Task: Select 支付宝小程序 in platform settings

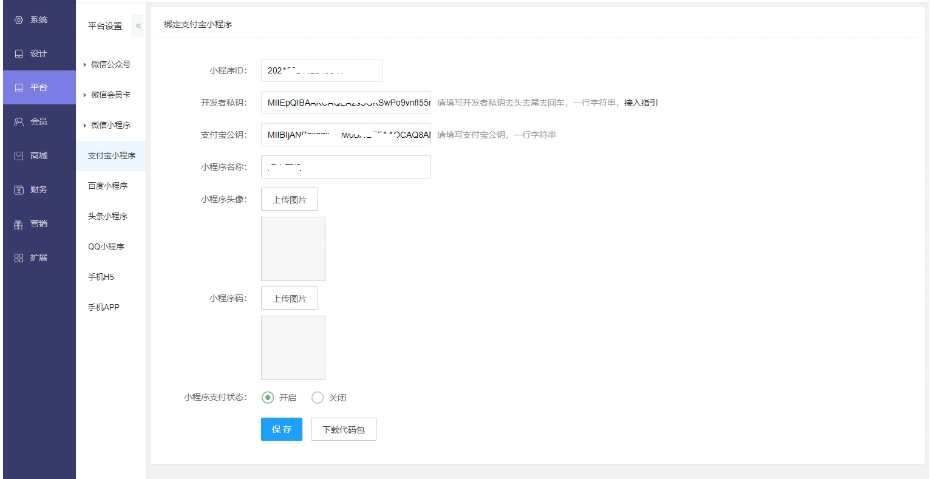Action: [x=112, y=156]
